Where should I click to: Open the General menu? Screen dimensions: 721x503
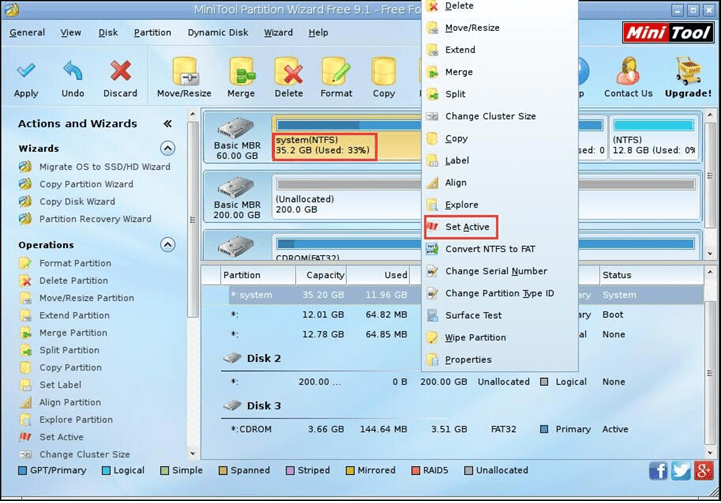27,33
